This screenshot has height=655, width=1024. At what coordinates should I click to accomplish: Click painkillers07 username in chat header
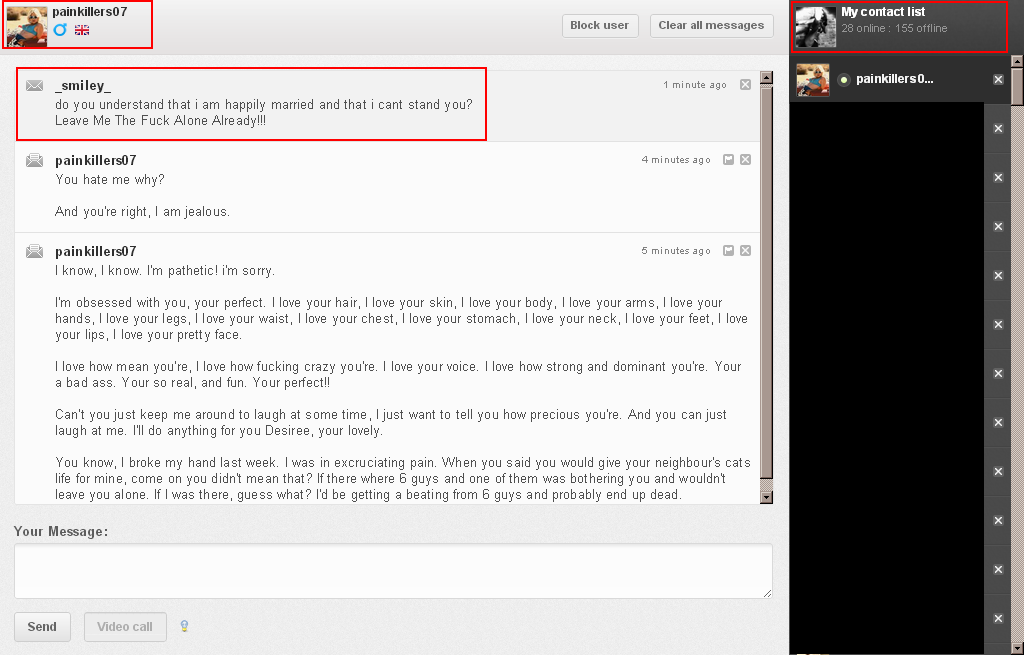click(90, 12)
